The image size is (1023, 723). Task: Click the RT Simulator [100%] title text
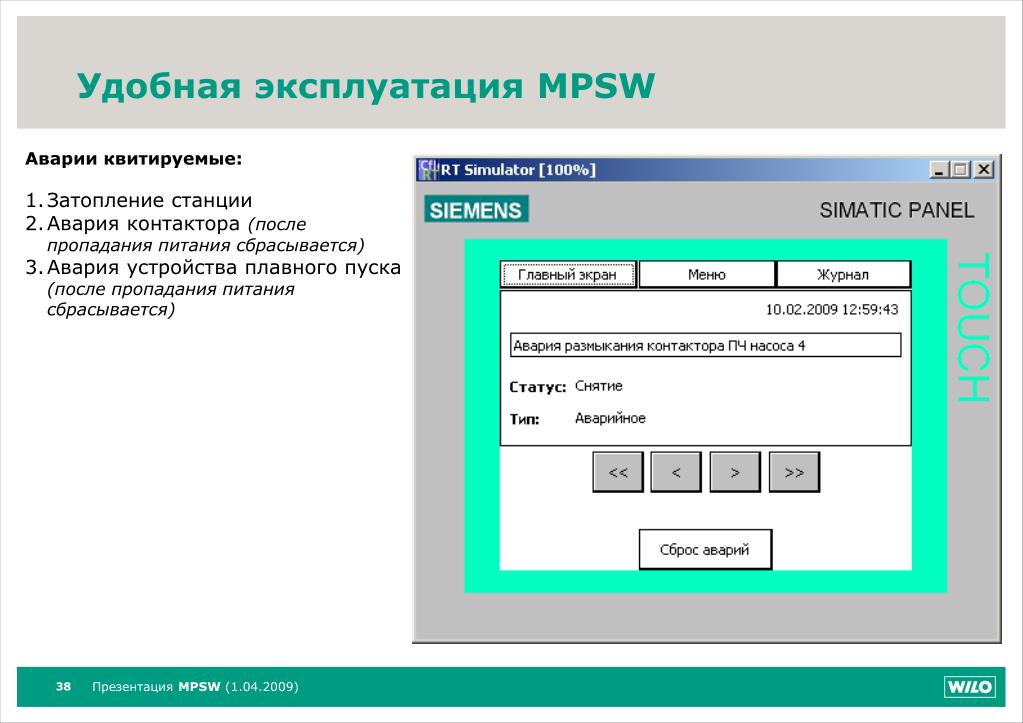click(x=518, y=170)
